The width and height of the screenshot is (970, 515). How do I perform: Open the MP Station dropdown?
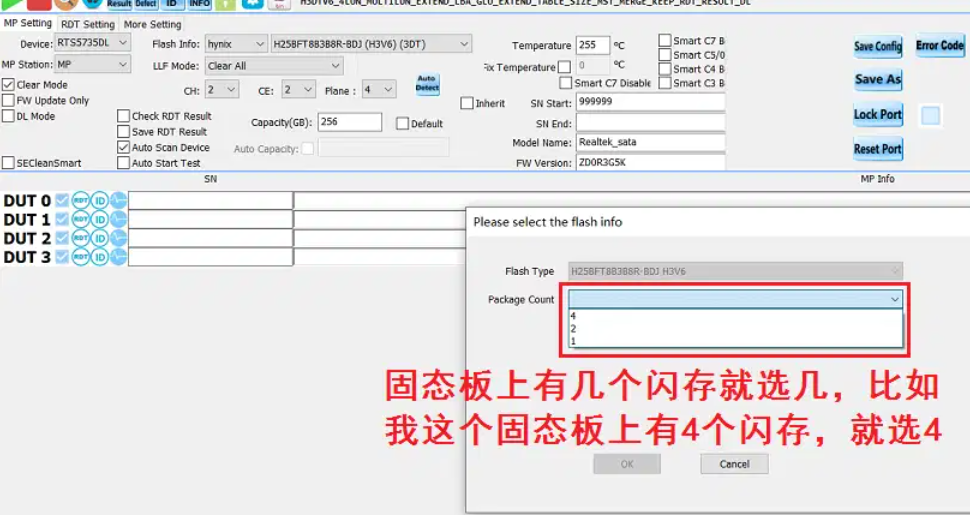(93, 64)
